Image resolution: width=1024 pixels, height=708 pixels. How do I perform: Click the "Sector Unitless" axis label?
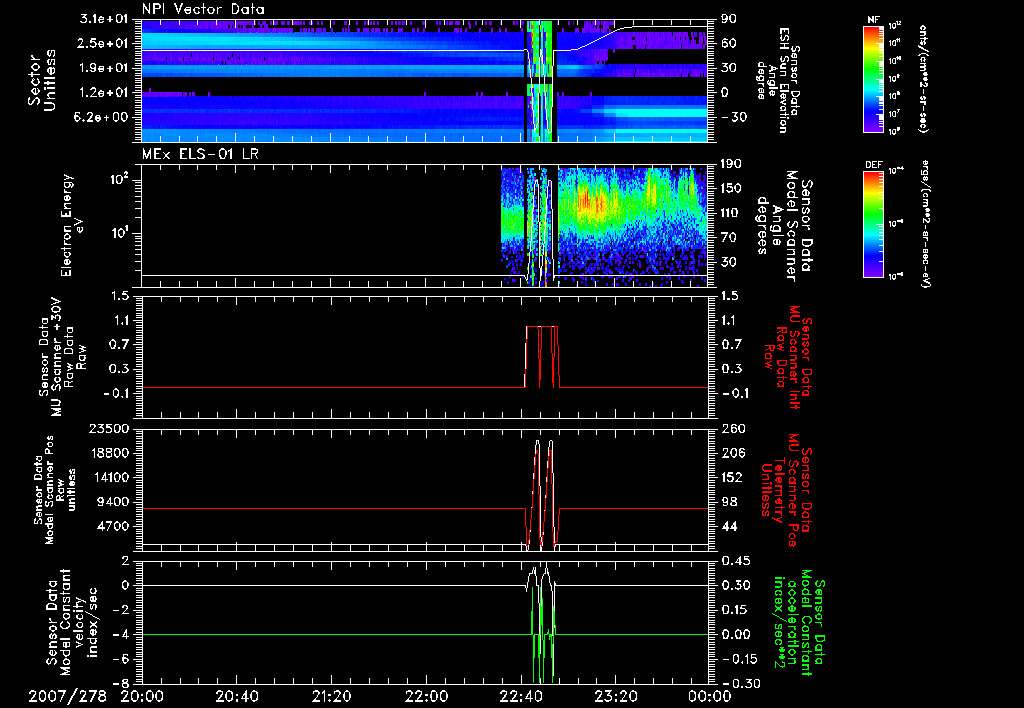(x=42, y=80)
